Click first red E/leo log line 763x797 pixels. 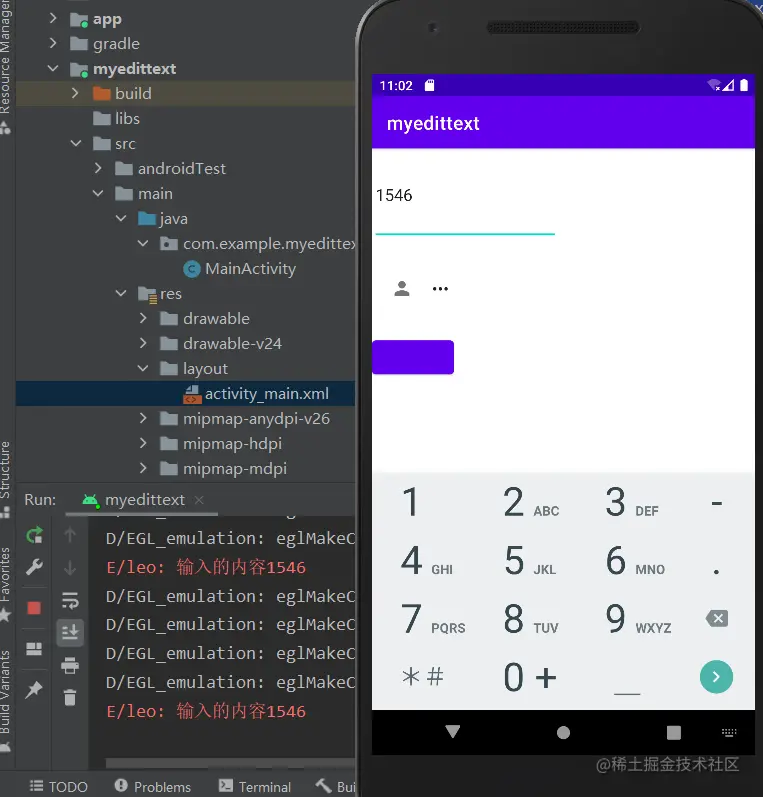pos(206,567)
